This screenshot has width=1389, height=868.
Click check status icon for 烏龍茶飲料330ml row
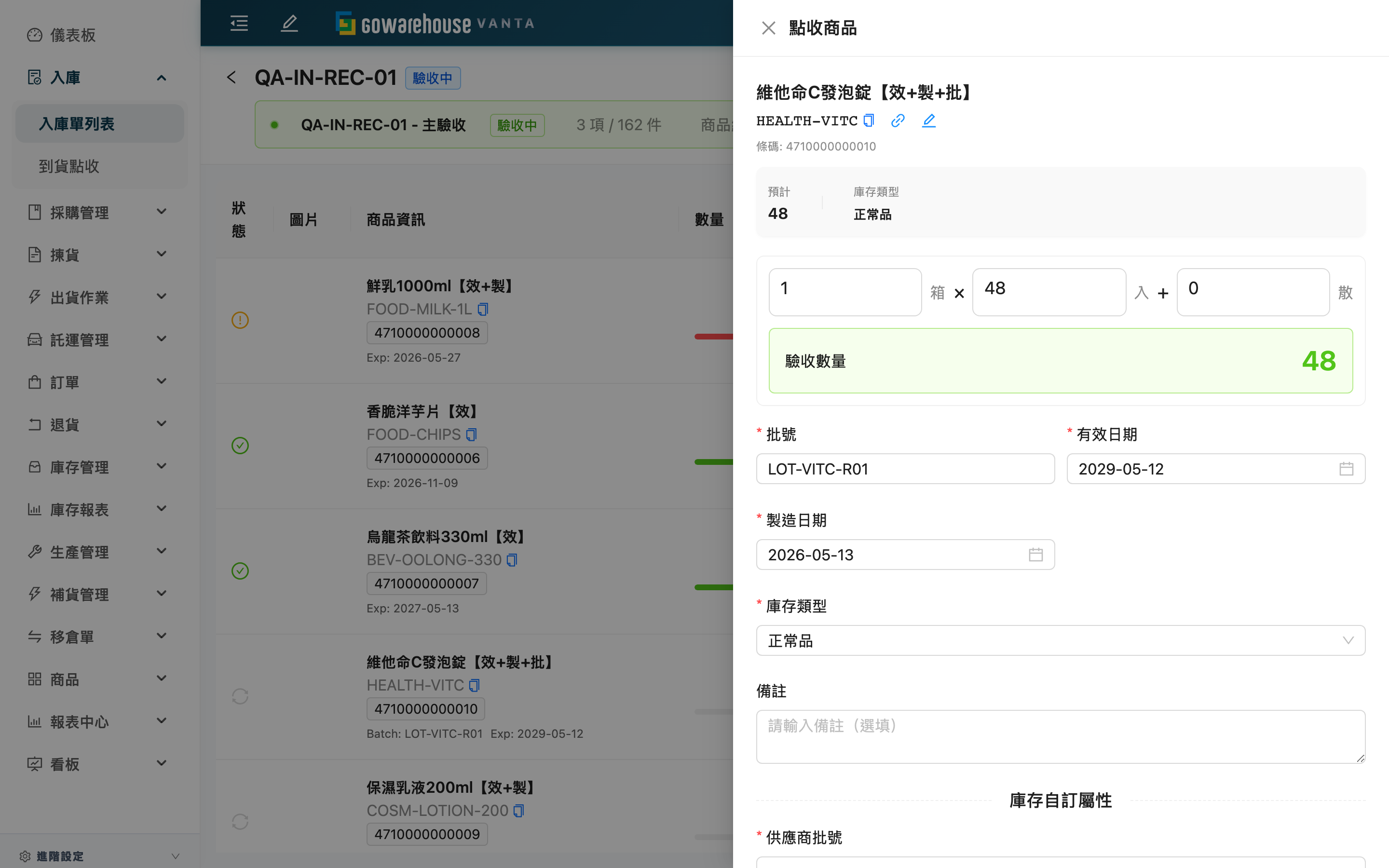(240, 570)
